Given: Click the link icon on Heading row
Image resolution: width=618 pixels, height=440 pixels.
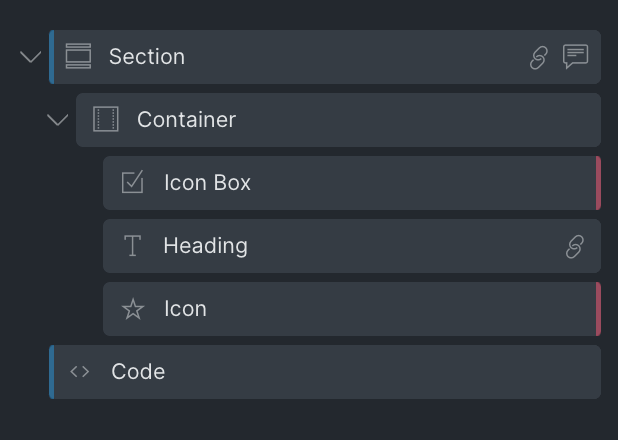Looking at the screenshot, I should tap(575, 247).
